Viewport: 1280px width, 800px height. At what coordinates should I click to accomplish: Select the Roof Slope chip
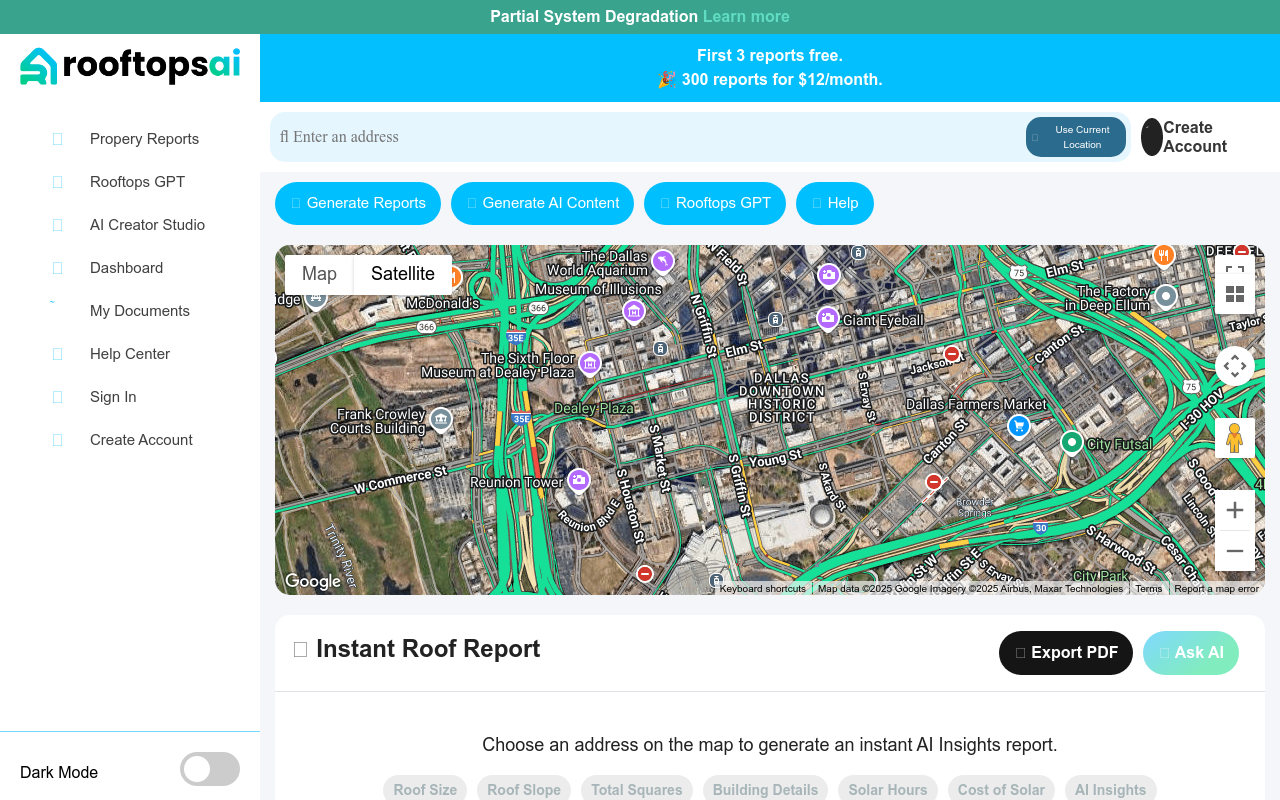524,789
